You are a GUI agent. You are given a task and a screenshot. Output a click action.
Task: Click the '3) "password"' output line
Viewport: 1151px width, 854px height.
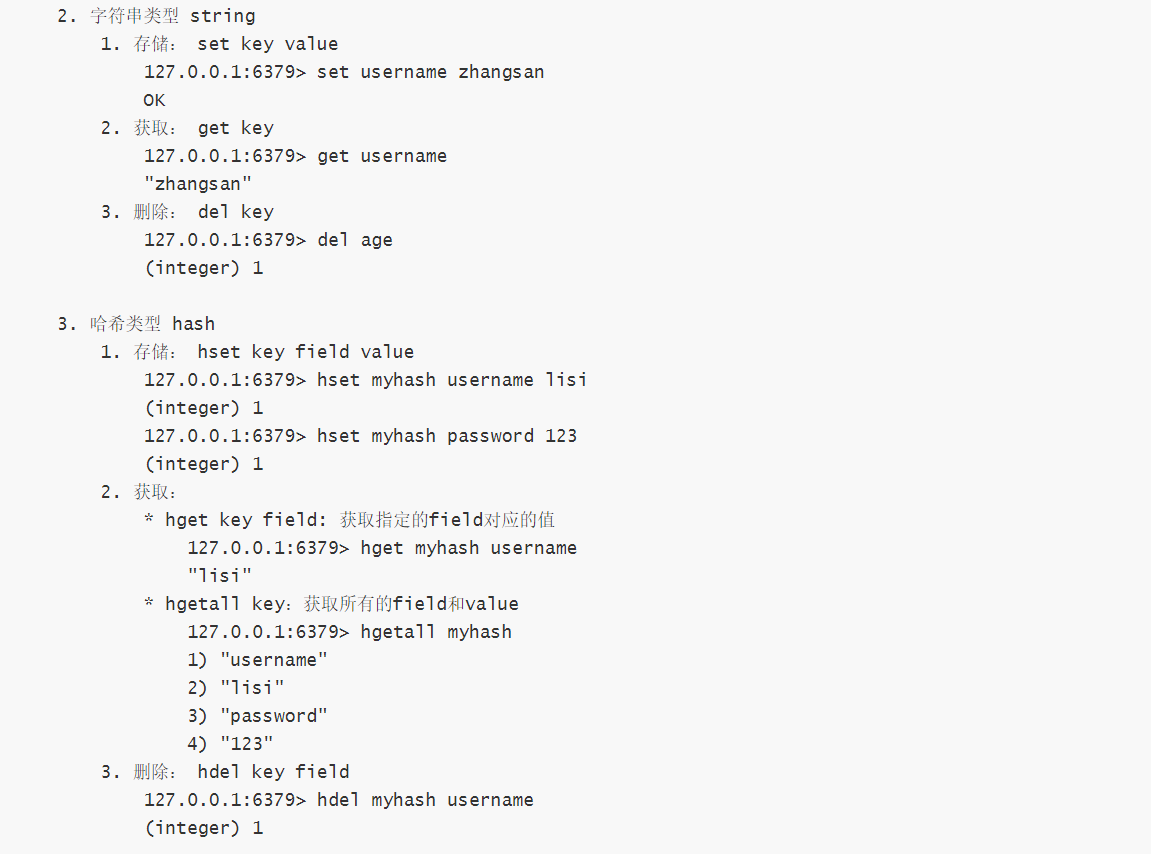[257, 716]
